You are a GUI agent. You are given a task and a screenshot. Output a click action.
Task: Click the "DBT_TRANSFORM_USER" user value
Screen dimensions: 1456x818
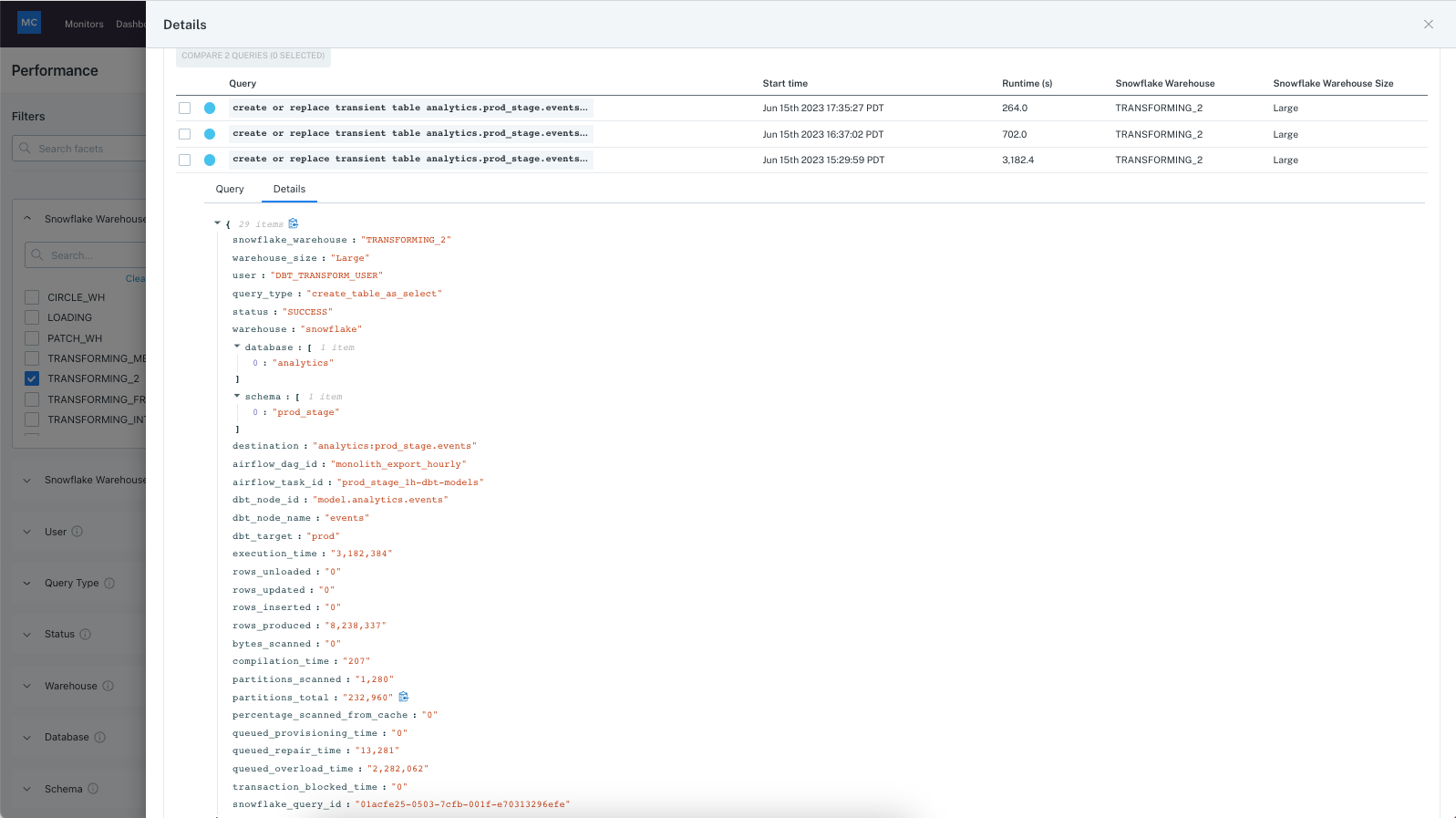pos(326,275)
